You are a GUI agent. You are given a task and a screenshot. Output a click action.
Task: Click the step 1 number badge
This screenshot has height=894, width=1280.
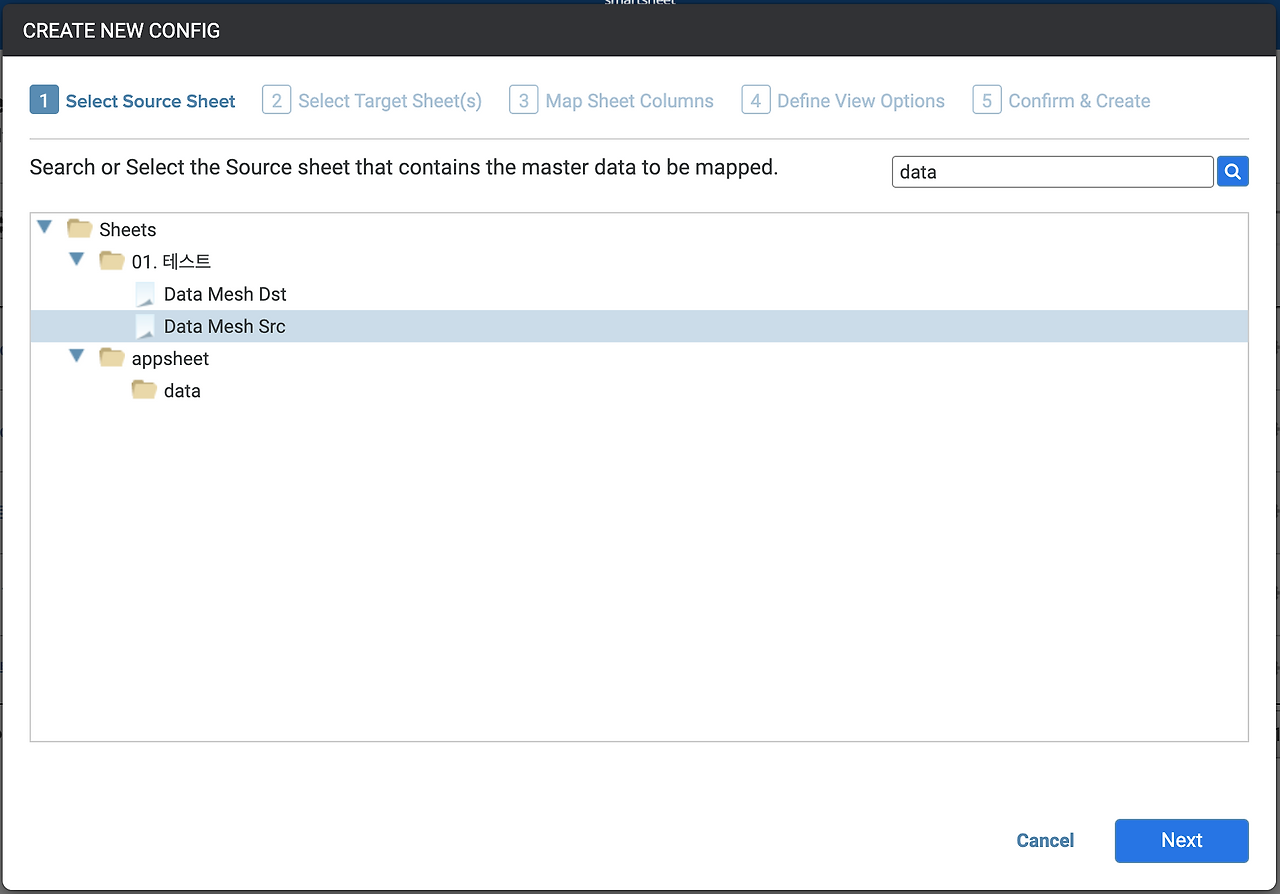click(x=44, y=100)
